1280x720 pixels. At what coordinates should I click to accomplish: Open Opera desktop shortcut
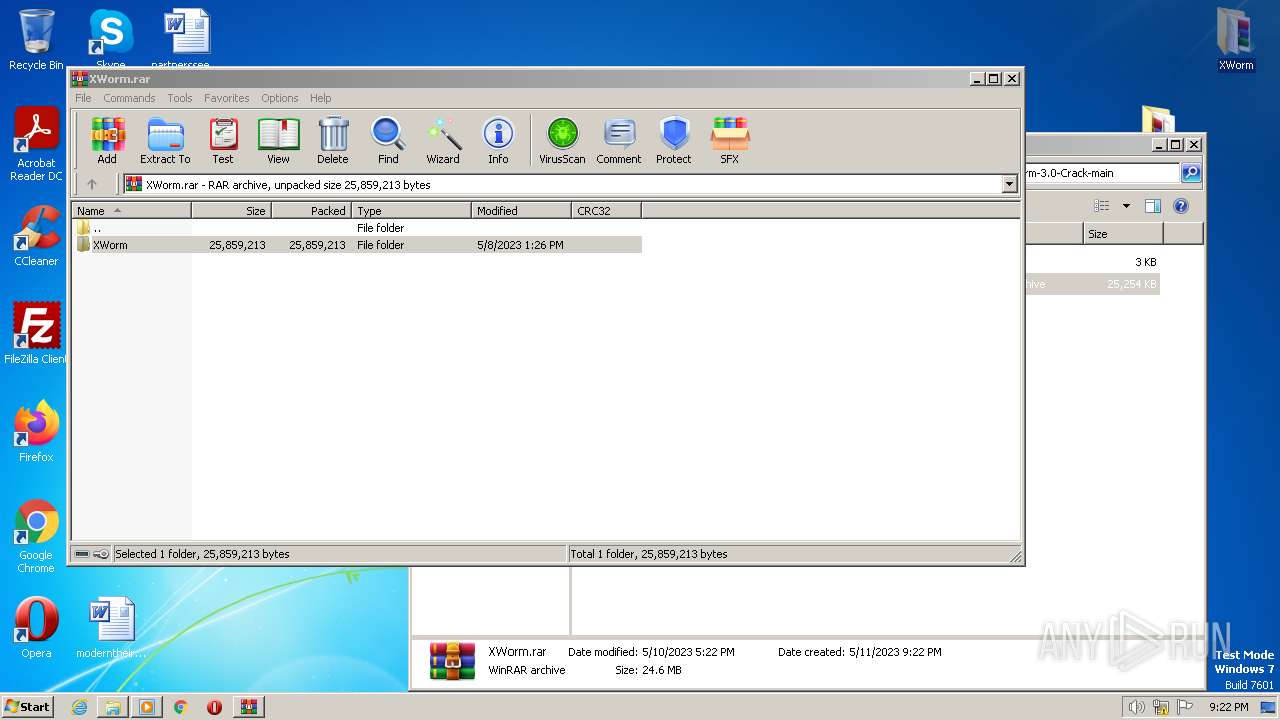36,628
